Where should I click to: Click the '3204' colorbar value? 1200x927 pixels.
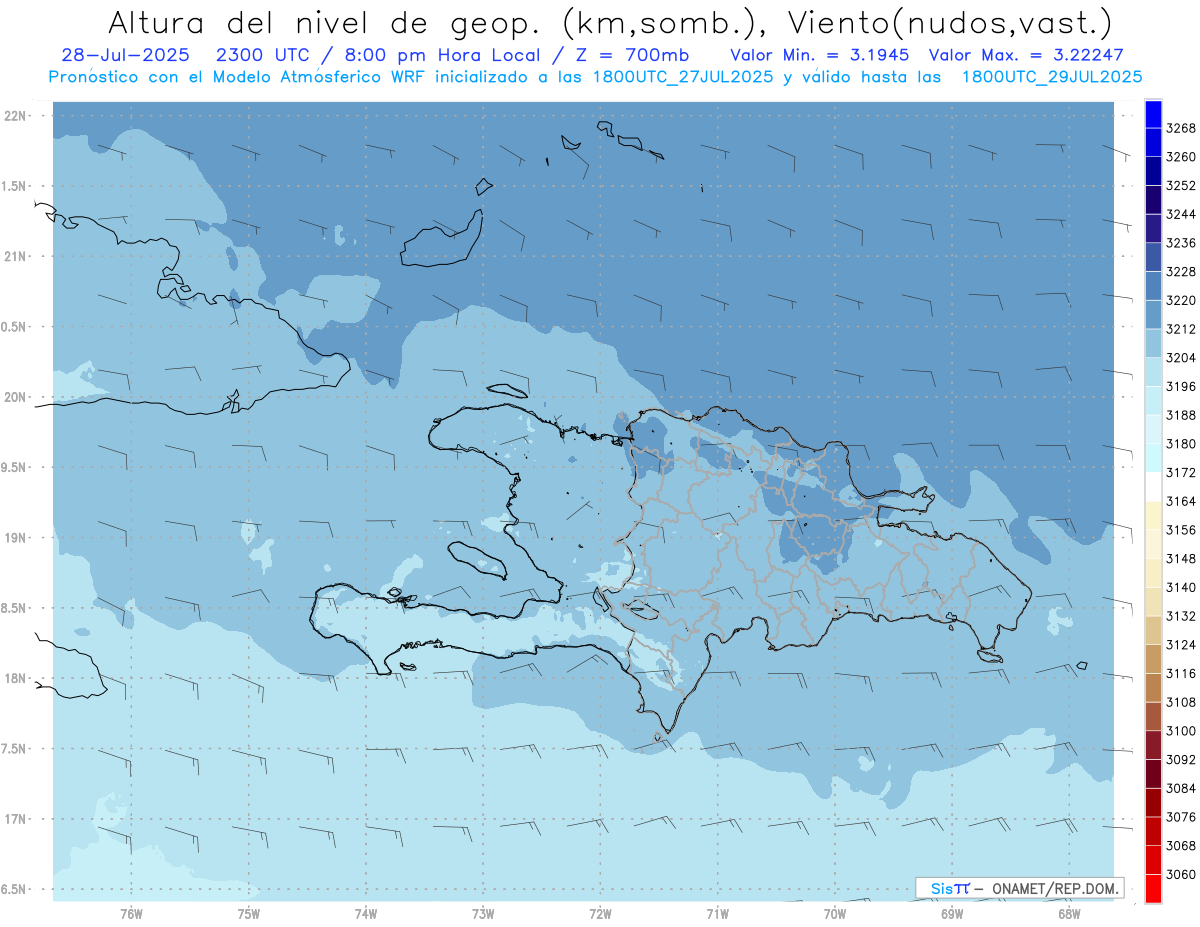pos(1180,358)
